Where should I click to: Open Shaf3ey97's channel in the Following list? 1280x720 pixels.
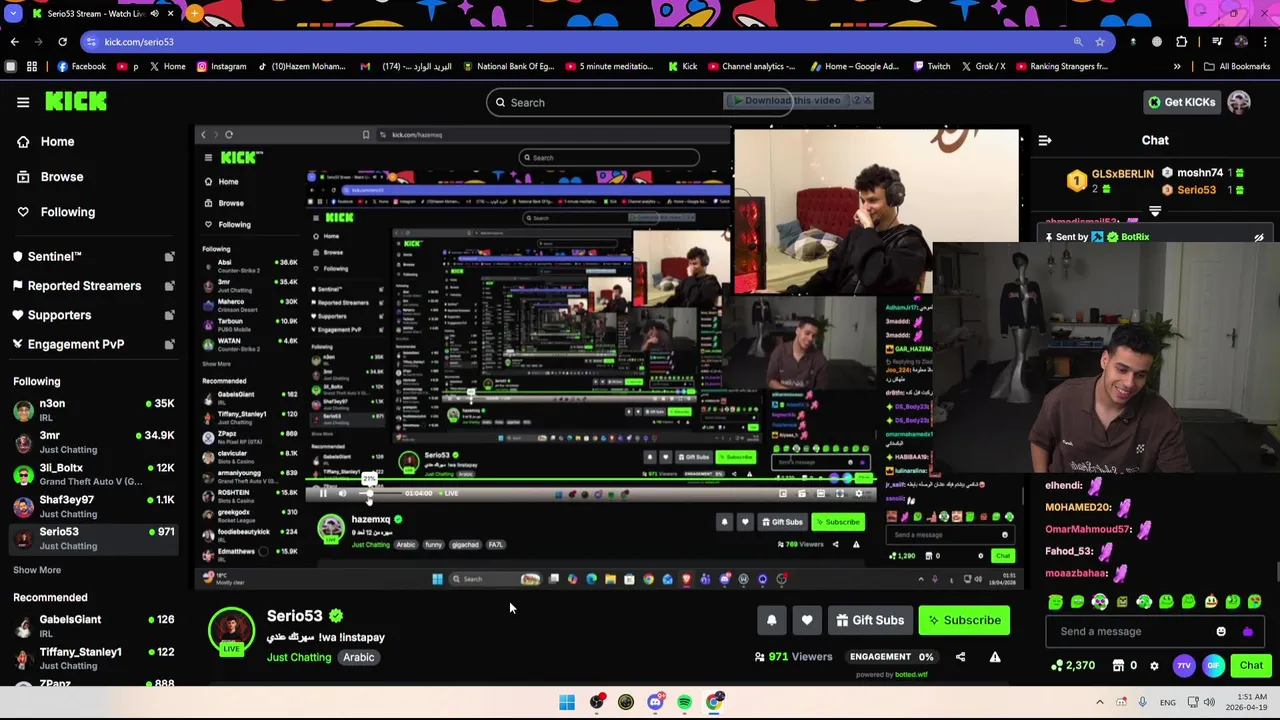click(x=92, y=506)
